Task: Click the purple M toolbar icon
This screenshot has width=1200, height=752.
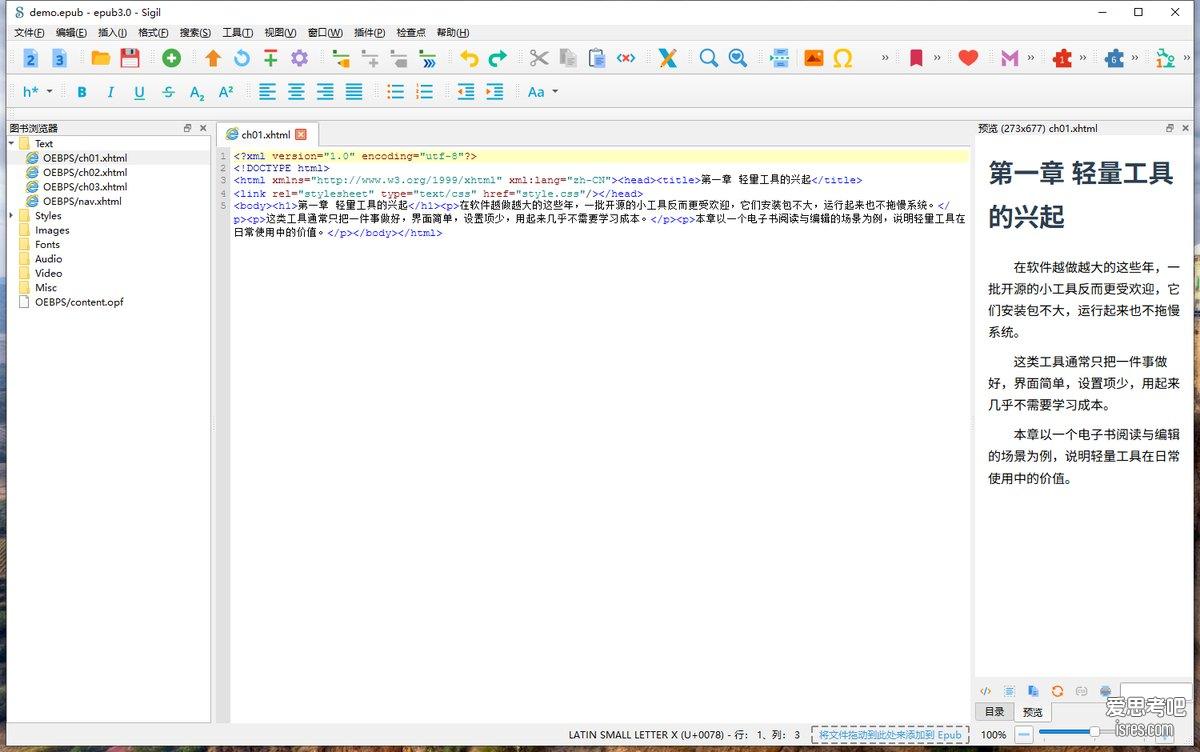Action: (x=1010, y=58)
